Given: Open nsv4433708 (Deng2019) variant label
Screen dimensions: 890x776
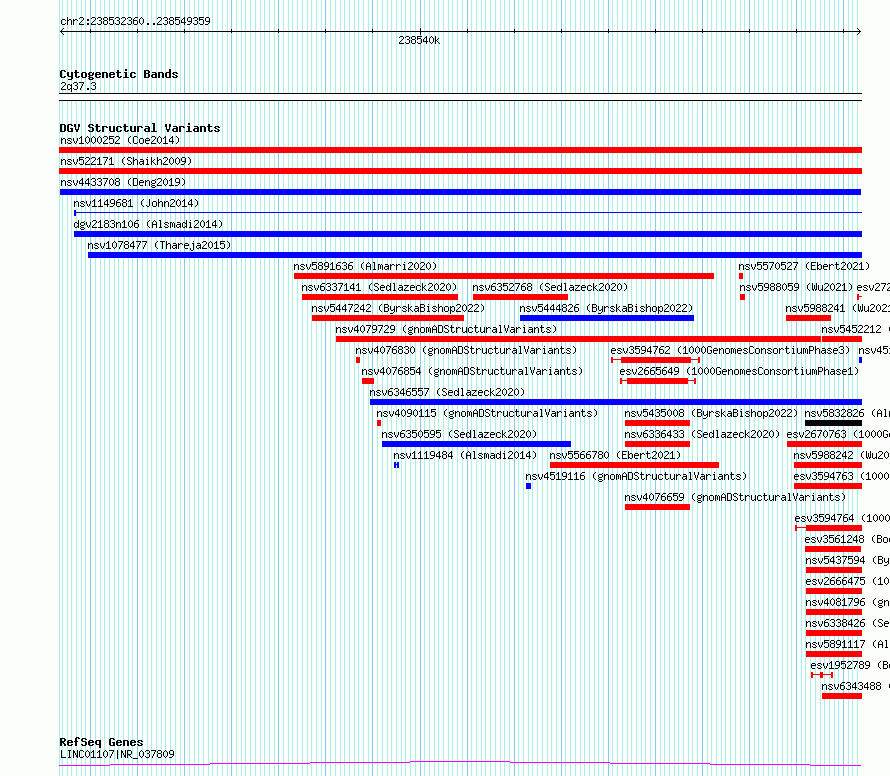Looking at the screenshot, I should [123, 182].
